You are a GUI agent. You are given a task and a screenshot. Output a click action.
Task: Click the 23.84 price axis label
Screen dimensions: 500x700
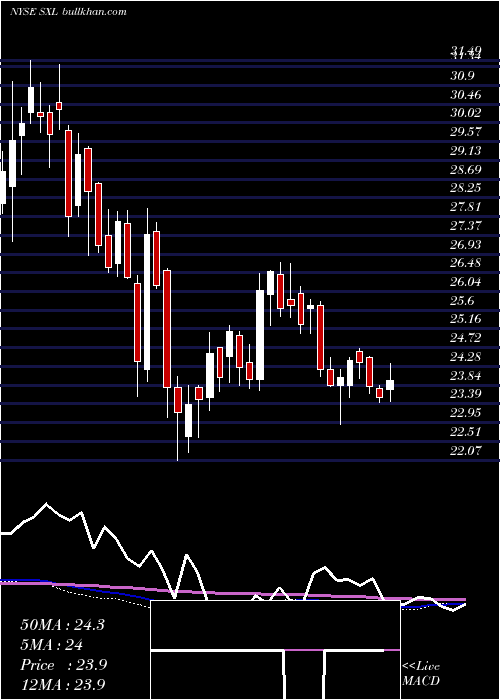point(466,375)
